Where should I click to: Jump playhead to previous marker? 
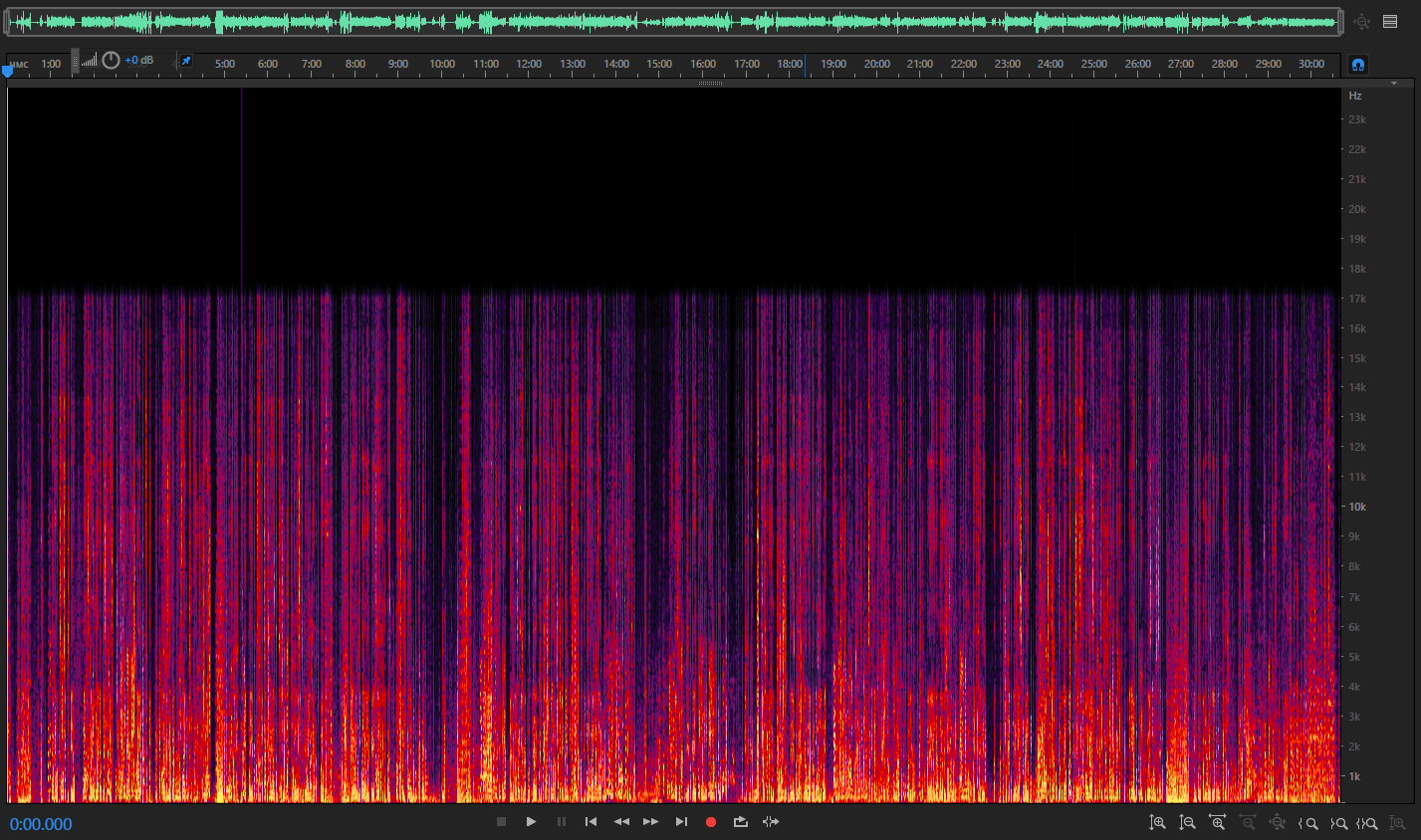click(591, 822)
